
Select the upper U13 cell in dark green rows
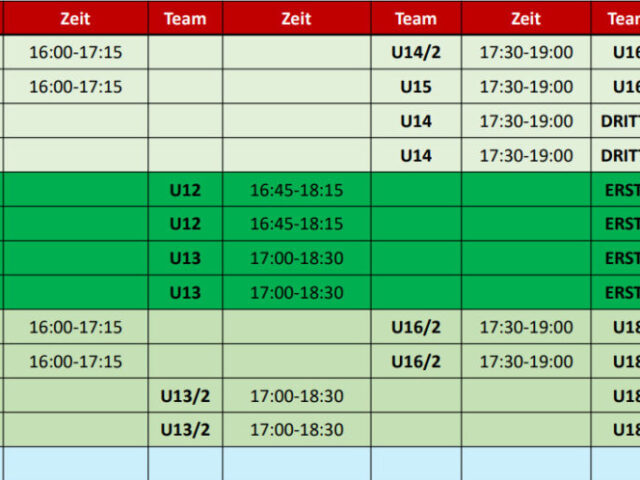point(185,258)
